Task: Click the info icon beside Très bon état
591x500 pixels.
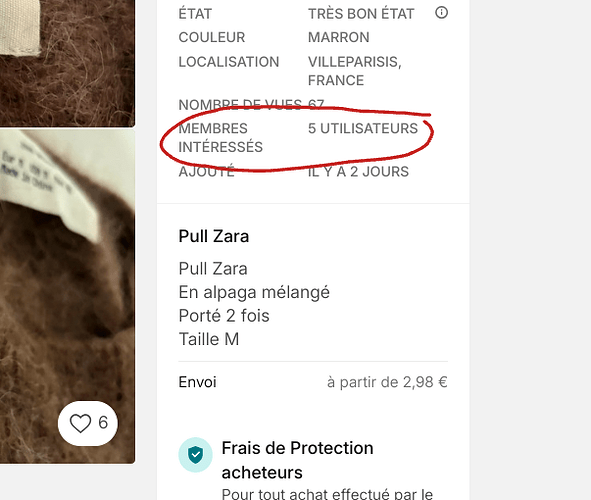Action: pyautogui.click(x=441, y=13)
